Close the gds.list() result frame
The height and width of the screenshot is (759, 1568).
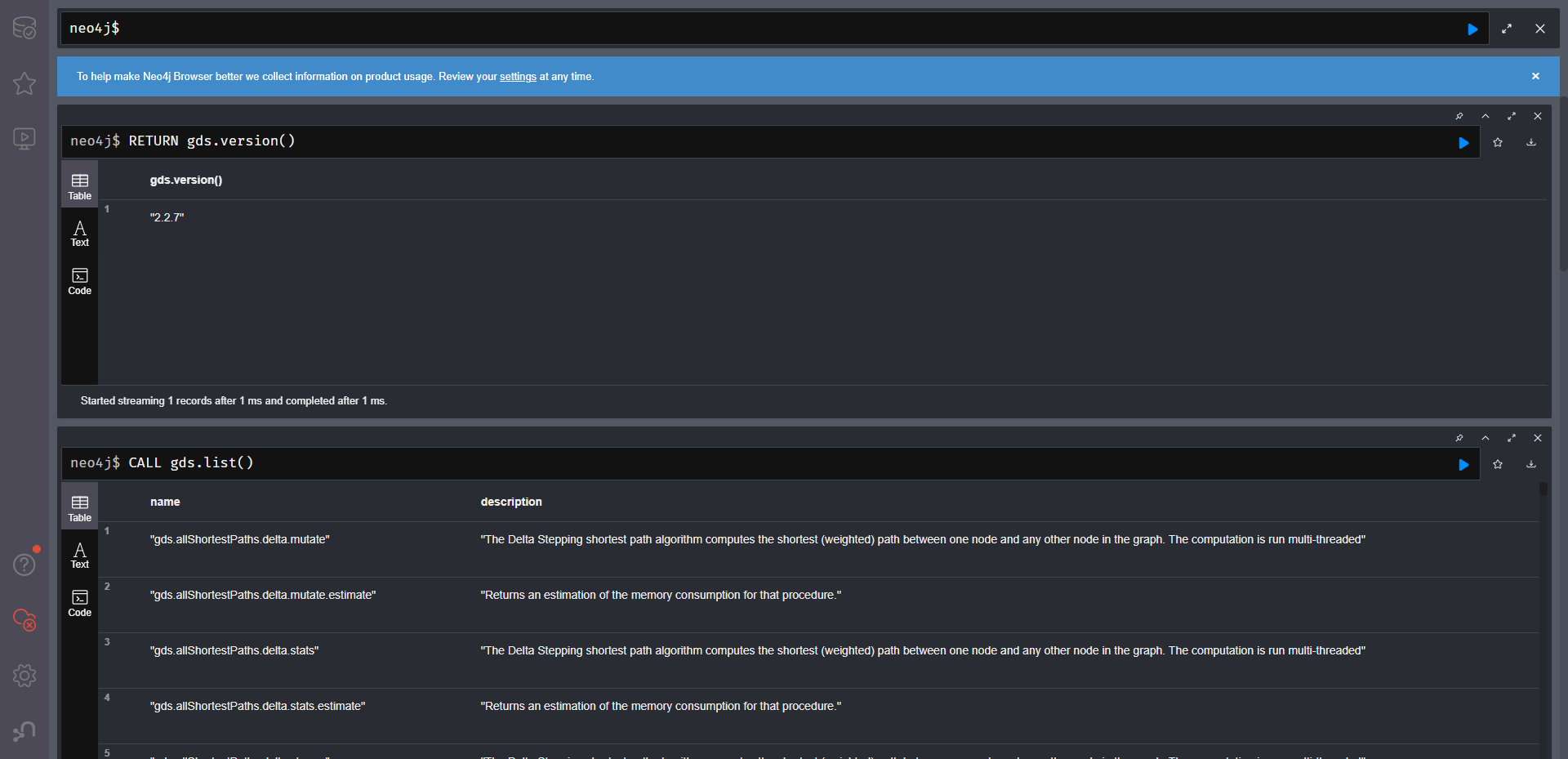click(1538, 438)
